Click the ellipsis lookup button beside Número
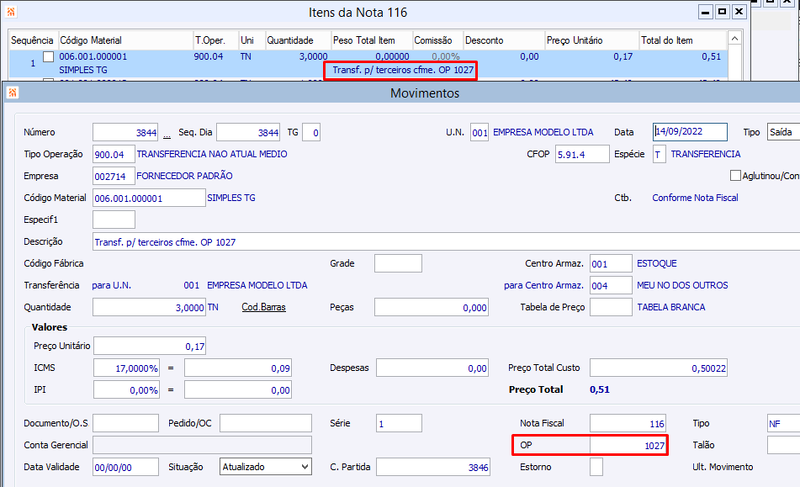 (x=167, y=133)
